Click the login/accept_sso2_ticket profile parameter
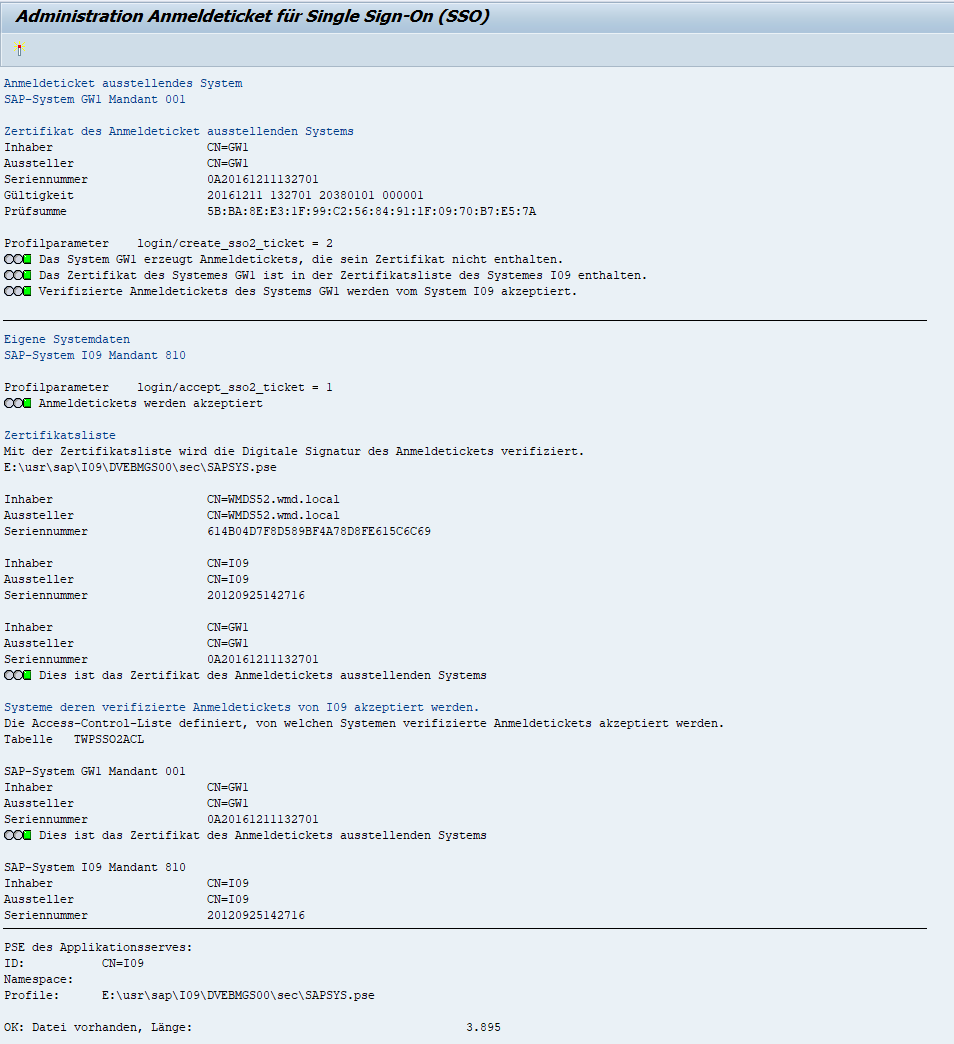This screenshot has height=1044, width=954. click(235, 388)
